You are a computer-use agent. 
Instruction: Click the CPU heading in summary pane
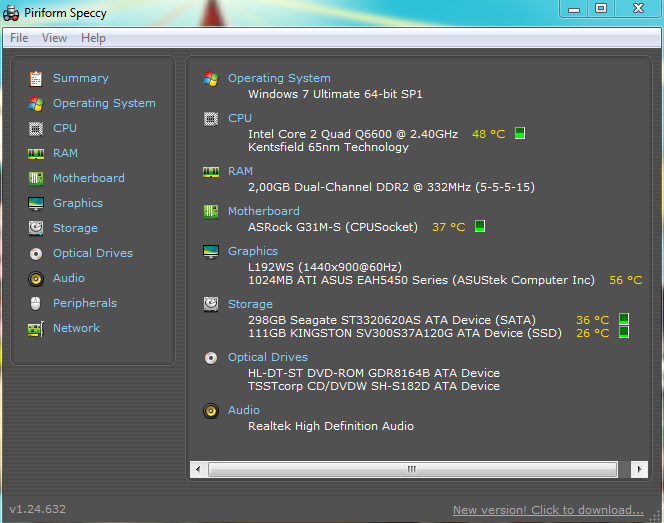(x=240, y=118)
